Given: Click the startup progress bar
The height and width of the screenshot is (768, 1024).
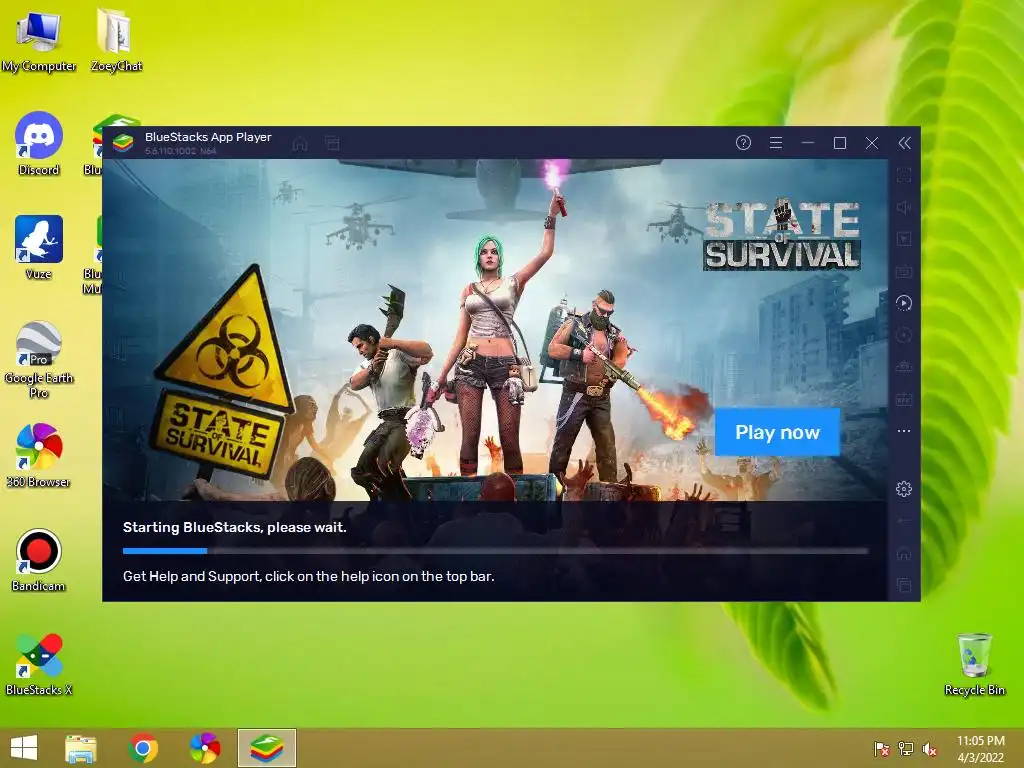Looking at the screenshot, I should pyautogui.click(x=496, y=551).
